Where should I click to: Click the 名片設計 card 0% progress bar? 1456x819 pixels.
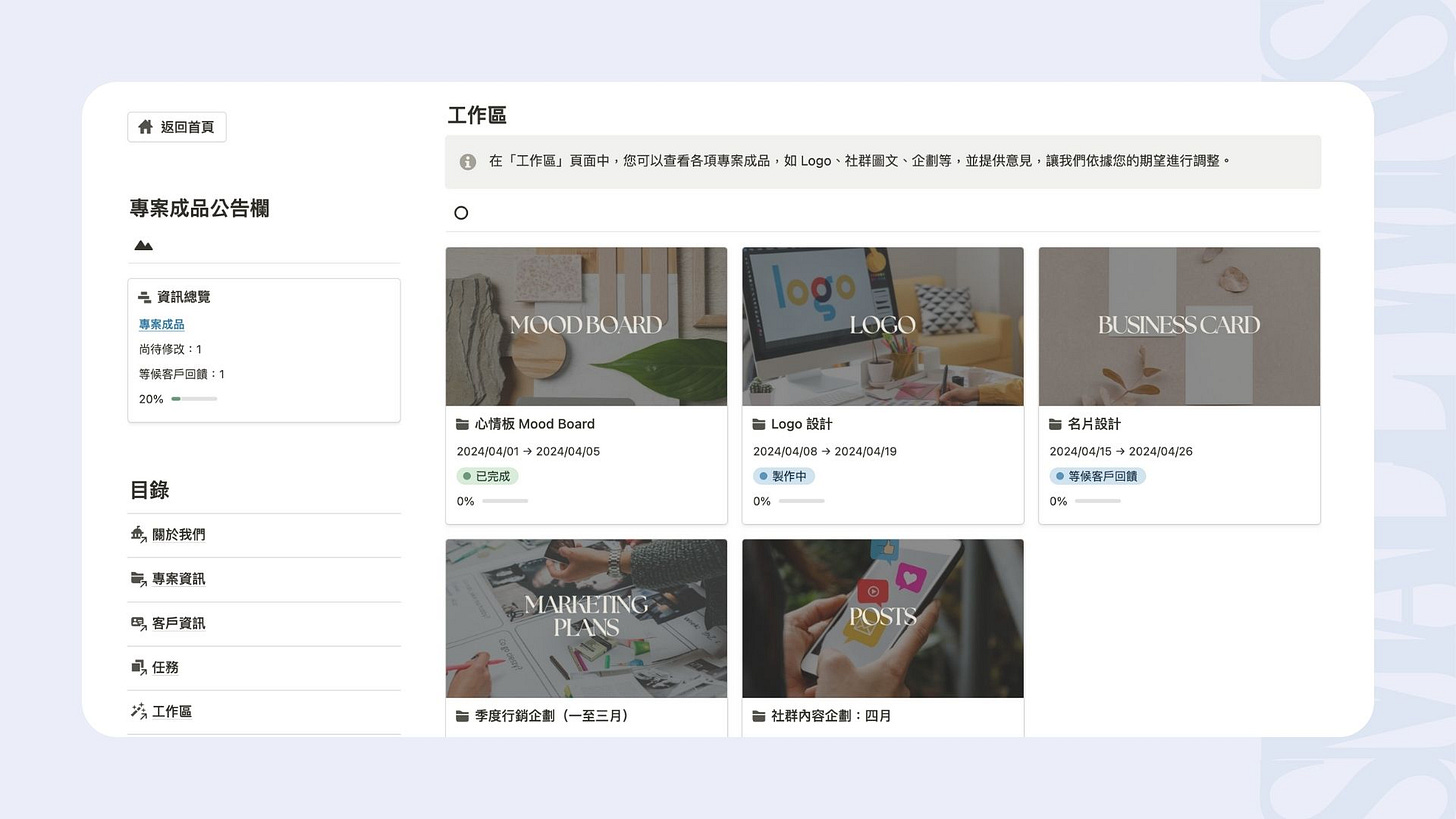point(1098,501)
